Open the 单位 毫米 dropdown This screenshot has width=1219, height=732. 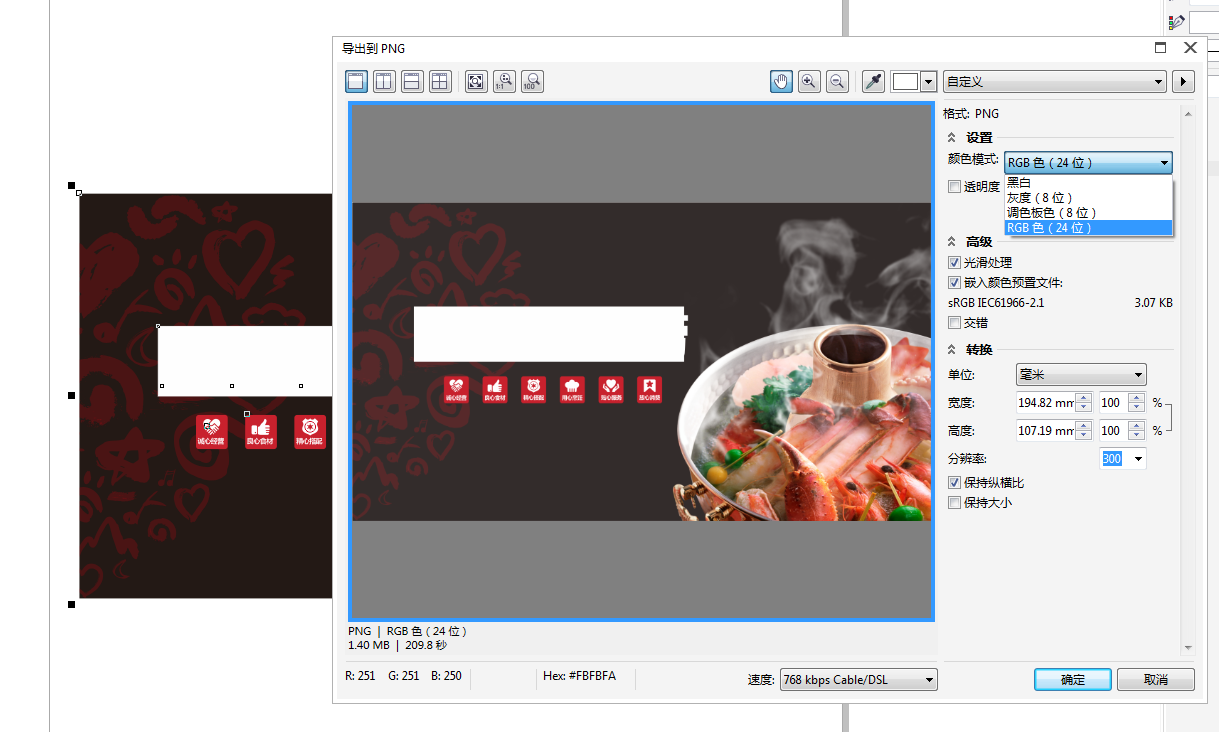pyautogui.click(x=1081, y=375)
